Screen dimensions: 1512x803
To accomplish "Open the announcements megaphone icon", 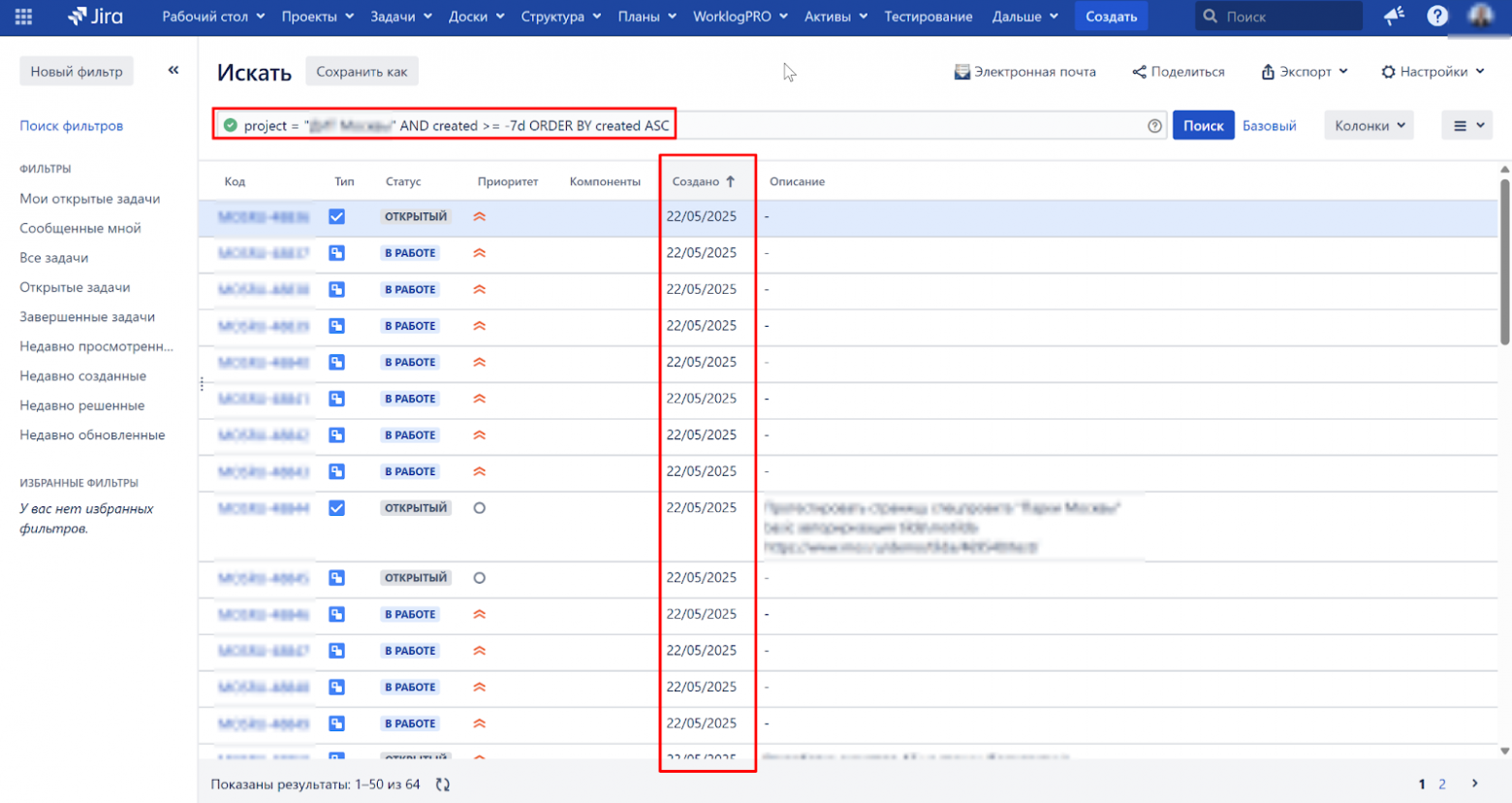I will point(1394,16).
